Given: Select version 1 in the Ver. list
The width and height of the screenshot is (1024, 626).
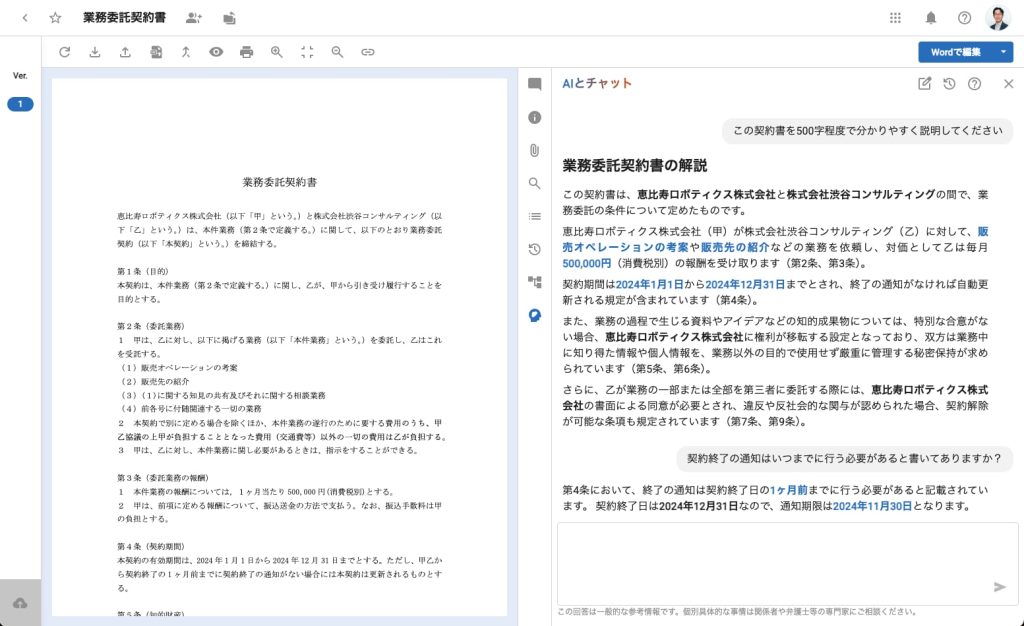Looking at the screenshot, I should (20, 104).
